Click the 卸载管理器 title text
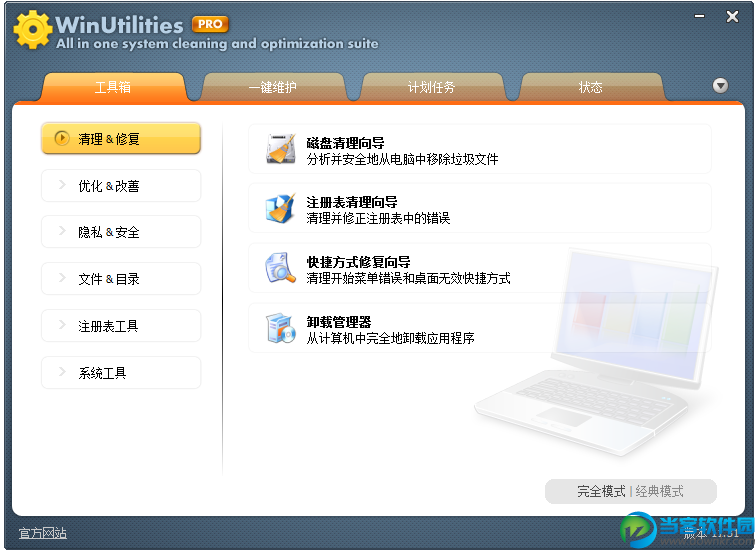This screenshot has height=555, width=756. pyautogui.click(x=339, y=322)
